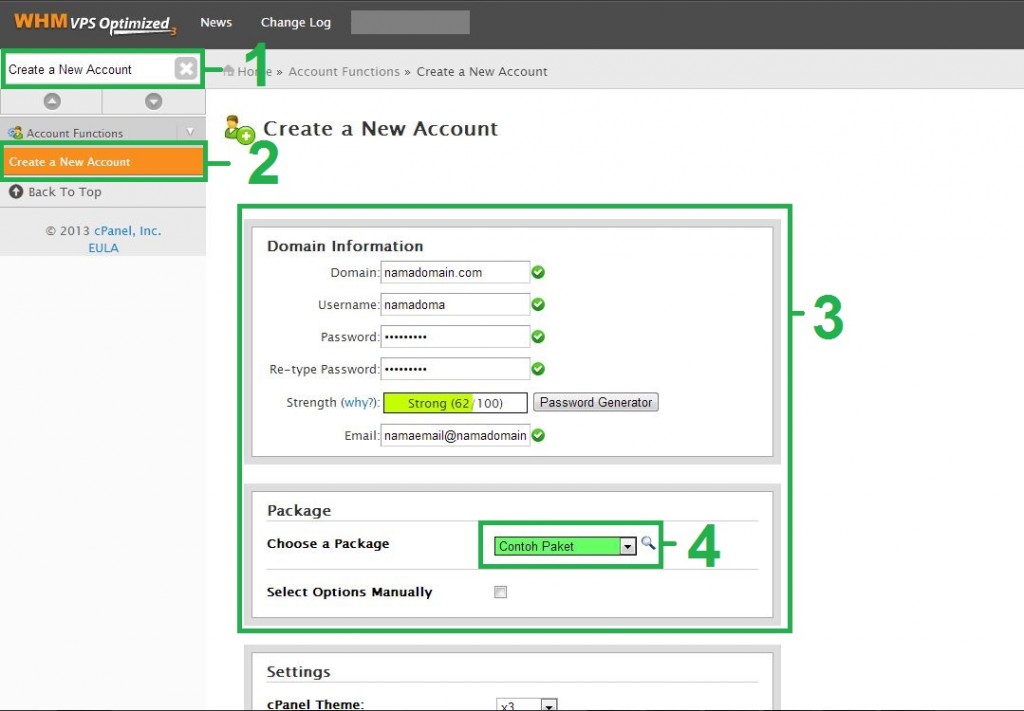
Task: Clear the sidebar search with the X icon
Action: tap(186, 68)
